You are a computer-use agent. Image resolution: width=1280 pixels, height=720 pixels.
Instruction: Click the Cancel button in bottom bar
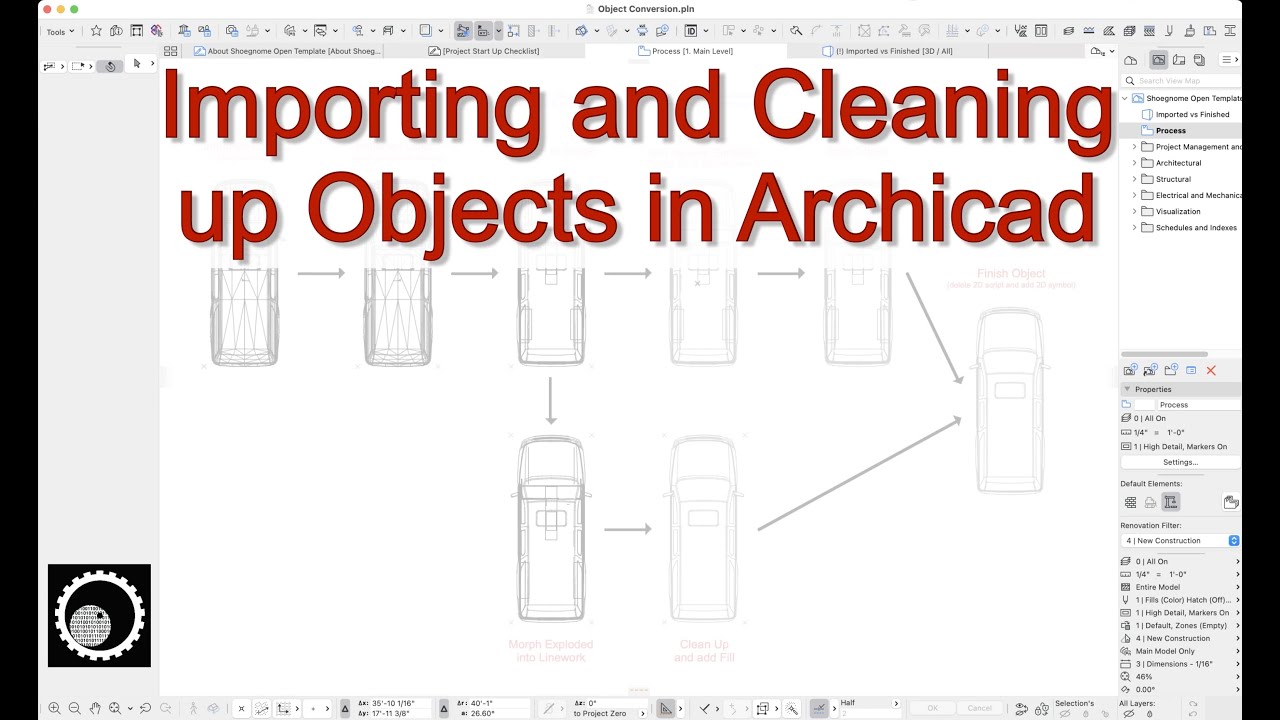pyautogui.click(x=979, y=708)
